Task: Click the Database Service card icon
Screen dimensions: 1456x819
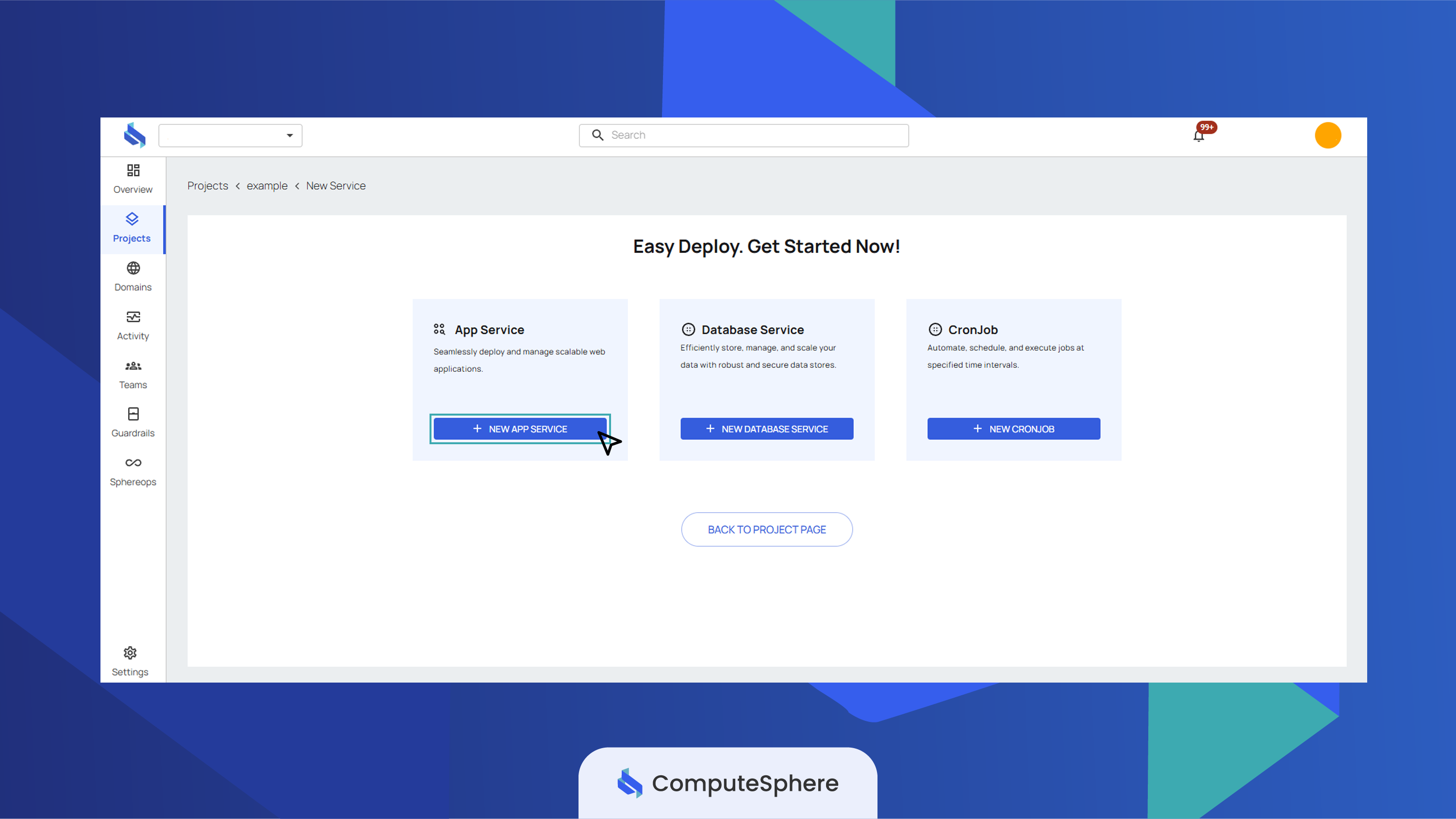Action: tap(688, 329)
